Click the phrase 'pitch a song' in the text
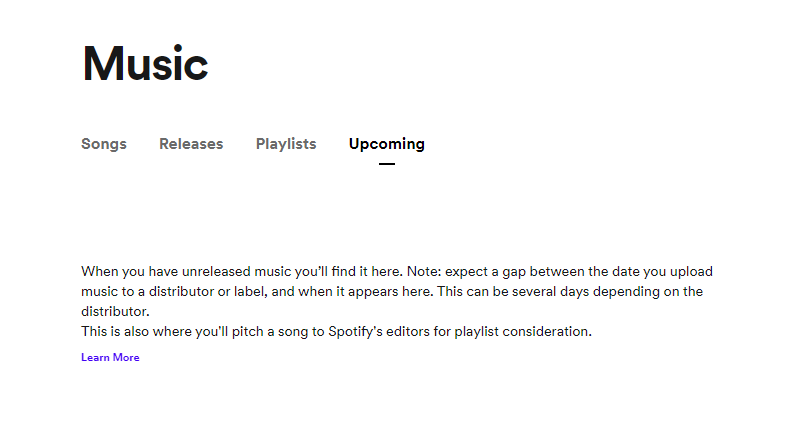 pos(270,332)
